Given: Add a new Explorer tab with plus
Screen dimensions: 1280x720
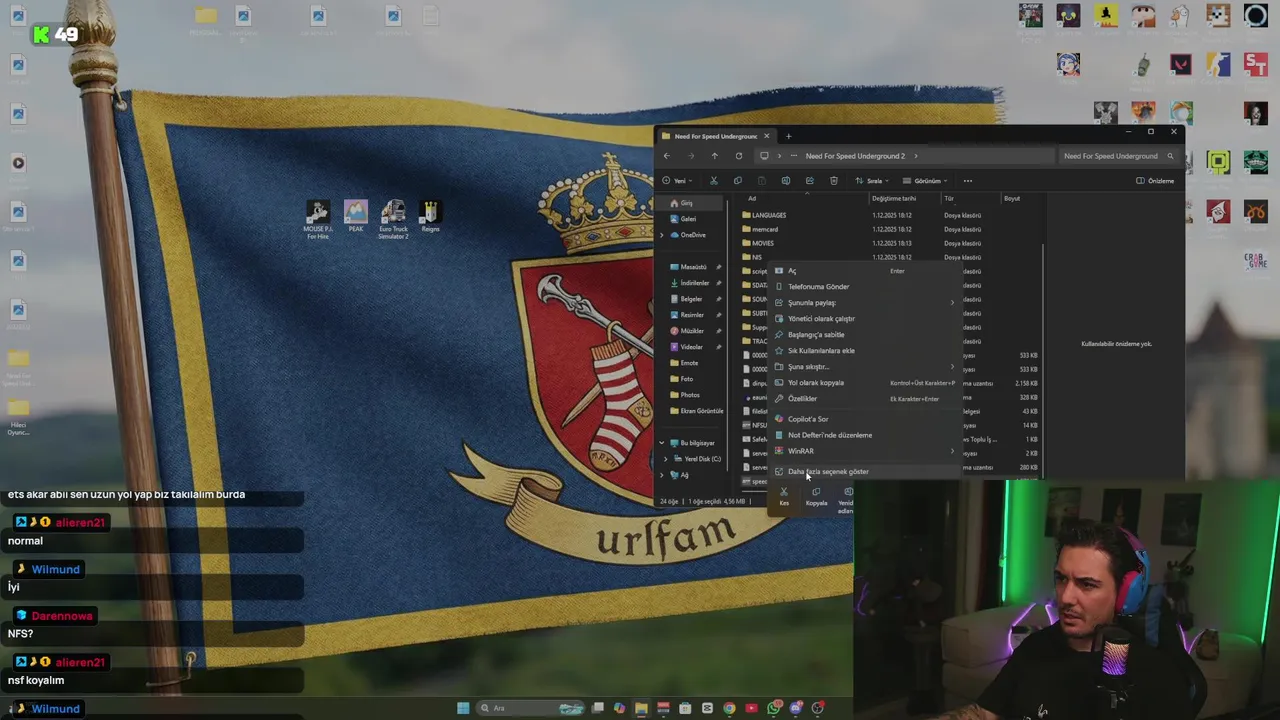Looking at the screenshot, I should point(788,136).
